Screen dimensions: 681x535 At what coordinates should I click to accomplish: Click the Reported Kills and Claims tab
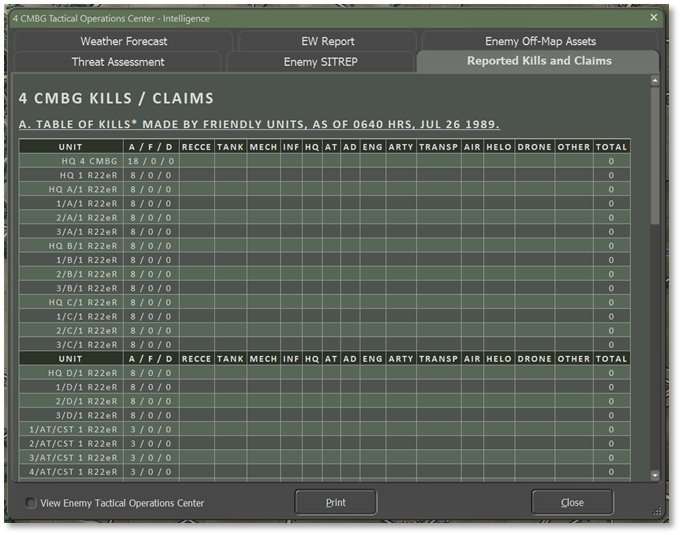click(x=539, y=62)
